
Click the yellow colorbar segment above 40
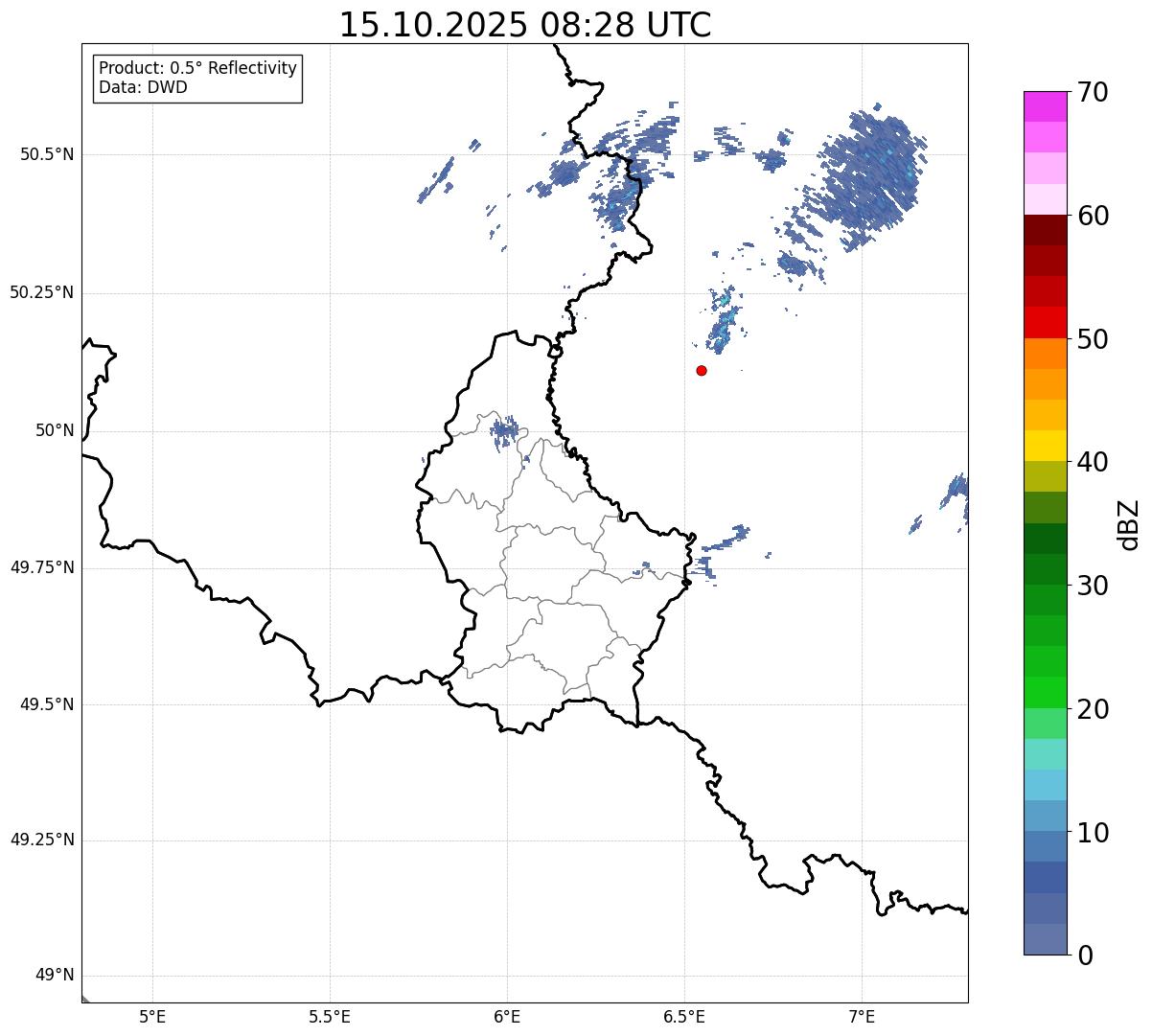(x=1046, y=446)
